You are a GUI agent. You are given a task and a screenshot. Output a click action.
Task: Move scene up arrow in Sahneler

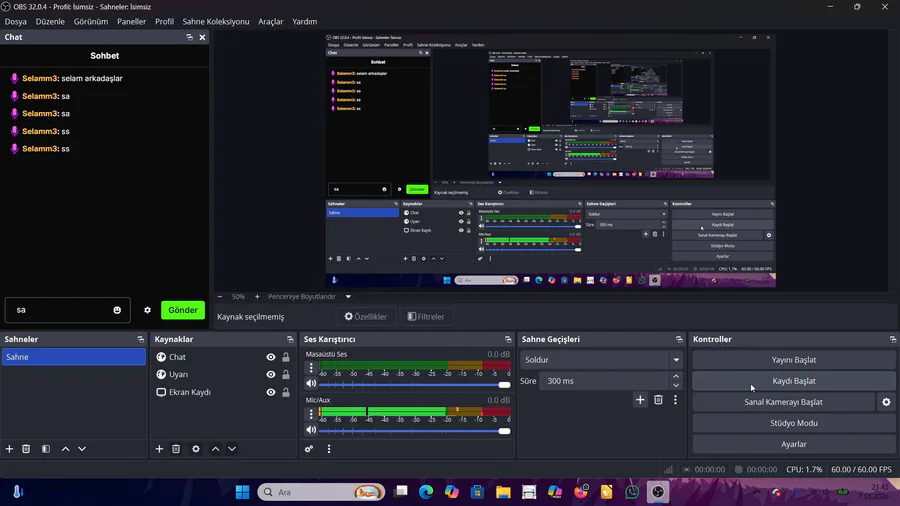[x=65, y=449]
